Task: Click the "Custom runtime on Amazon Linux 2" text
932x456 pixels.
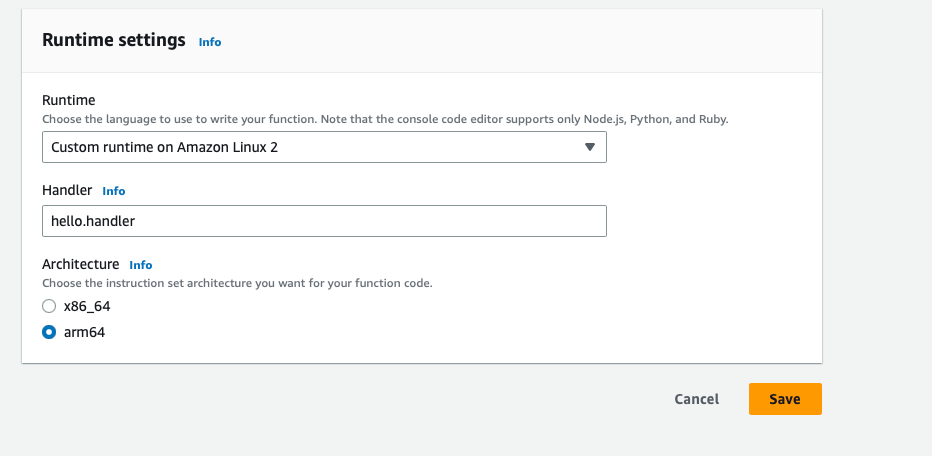Action: pyautogui.click(x=172, y=148)
